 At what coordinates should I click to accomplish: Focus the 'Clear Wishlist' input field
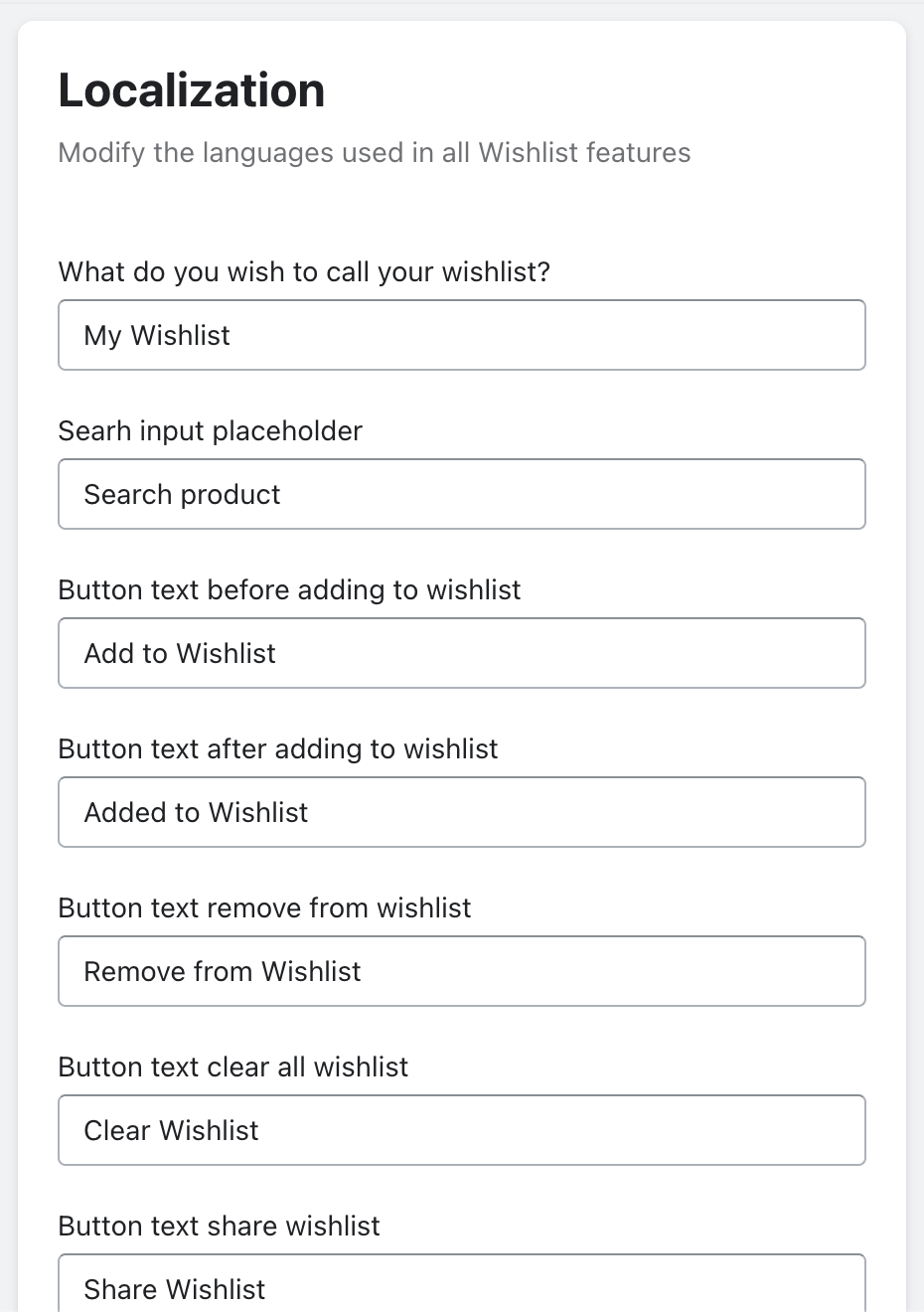coord(461,1130)
